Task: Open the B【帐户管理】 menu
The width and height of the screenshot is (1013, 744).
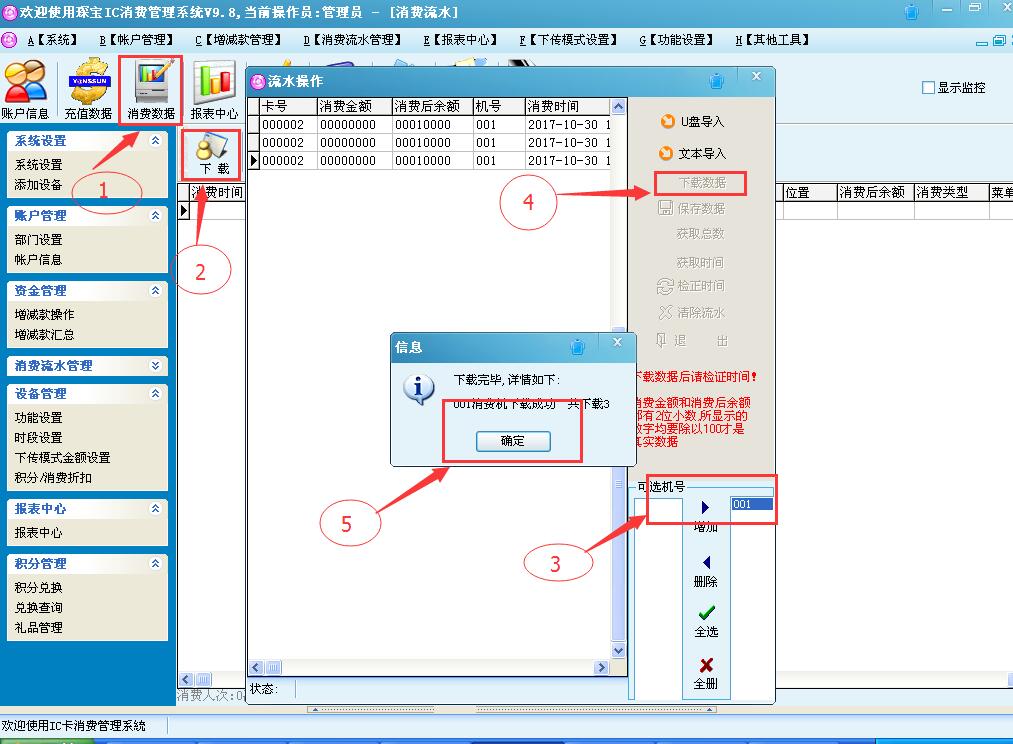Action: pos(136,40)
